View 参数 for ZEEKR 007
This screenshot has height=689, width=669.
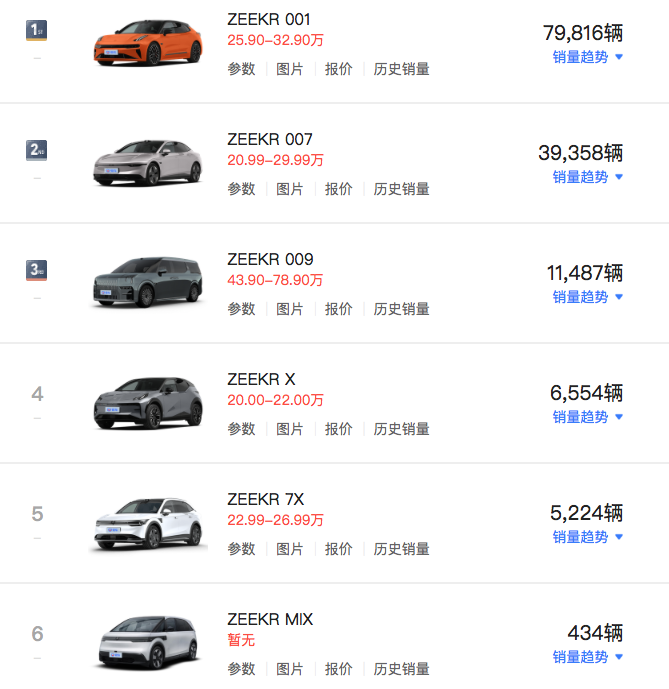pyautogui.click(x=241, y=189)
